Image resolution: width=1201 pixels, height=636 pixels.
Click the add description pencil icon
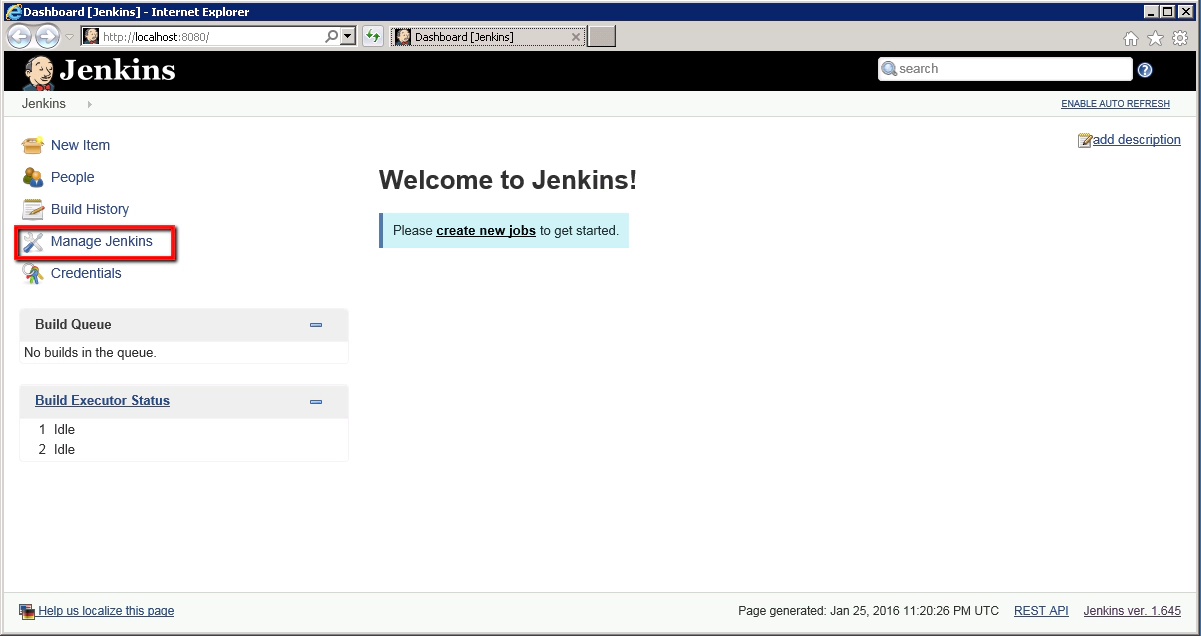(x=1083, y=139)
